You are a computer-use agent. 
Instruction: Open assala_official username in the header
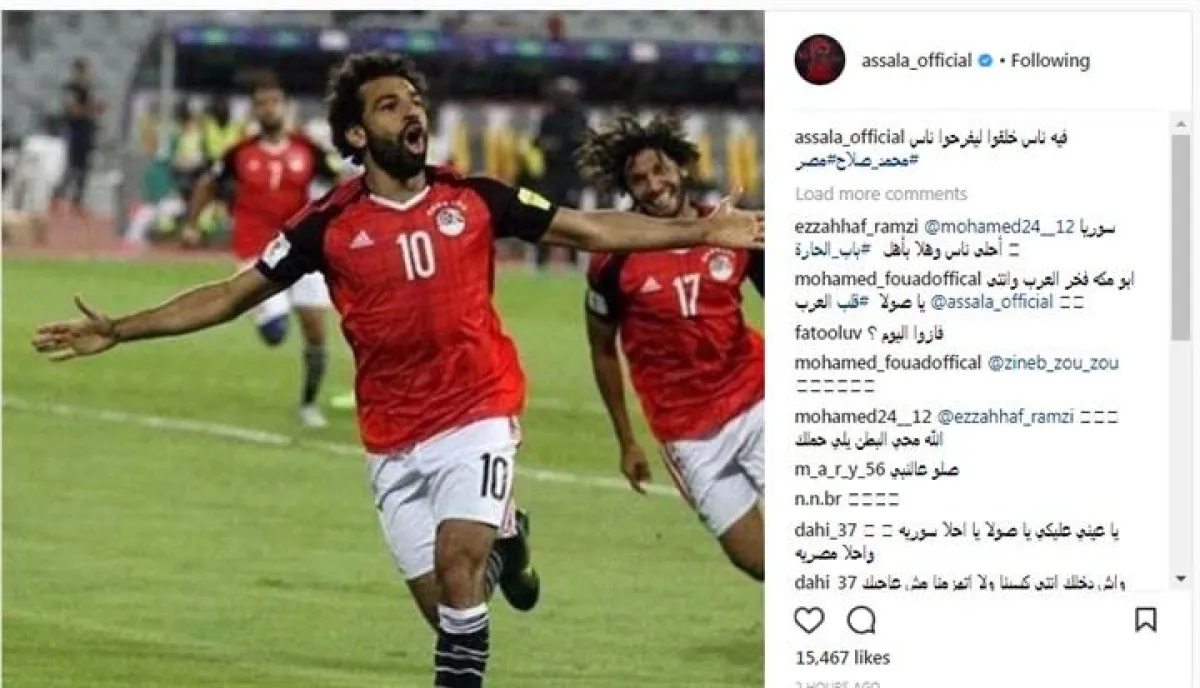pyautogui.click(x=917, y=60)
